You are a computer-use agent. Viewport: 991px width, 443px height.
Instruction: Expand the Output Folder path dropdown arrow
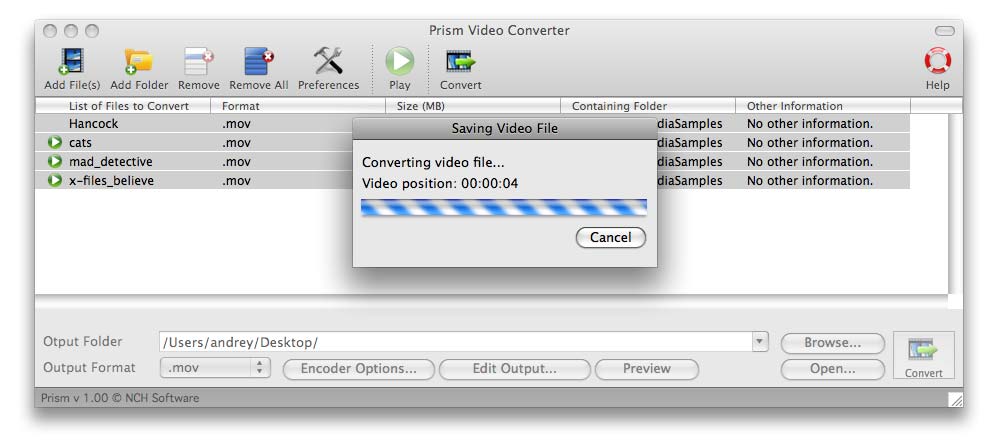pyautogui.click(x=760, y=342)
